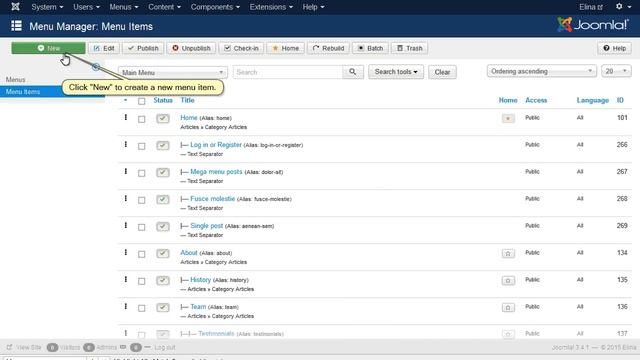Select the checkbox for Home row
This screenshot has height=360, width=640.
(142, 119)
